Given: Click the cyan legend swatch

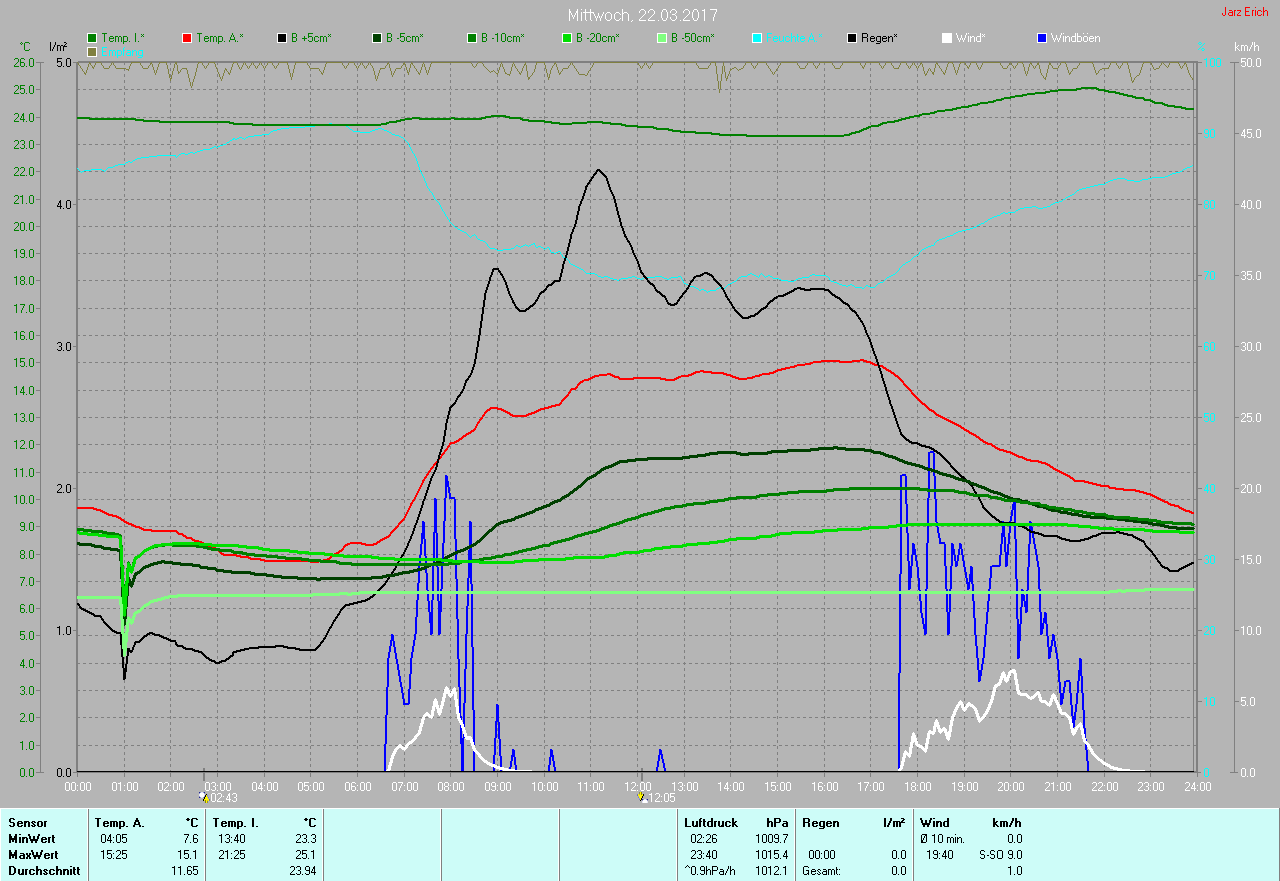Looking at the screenshot, I should (x=757, y=38).
